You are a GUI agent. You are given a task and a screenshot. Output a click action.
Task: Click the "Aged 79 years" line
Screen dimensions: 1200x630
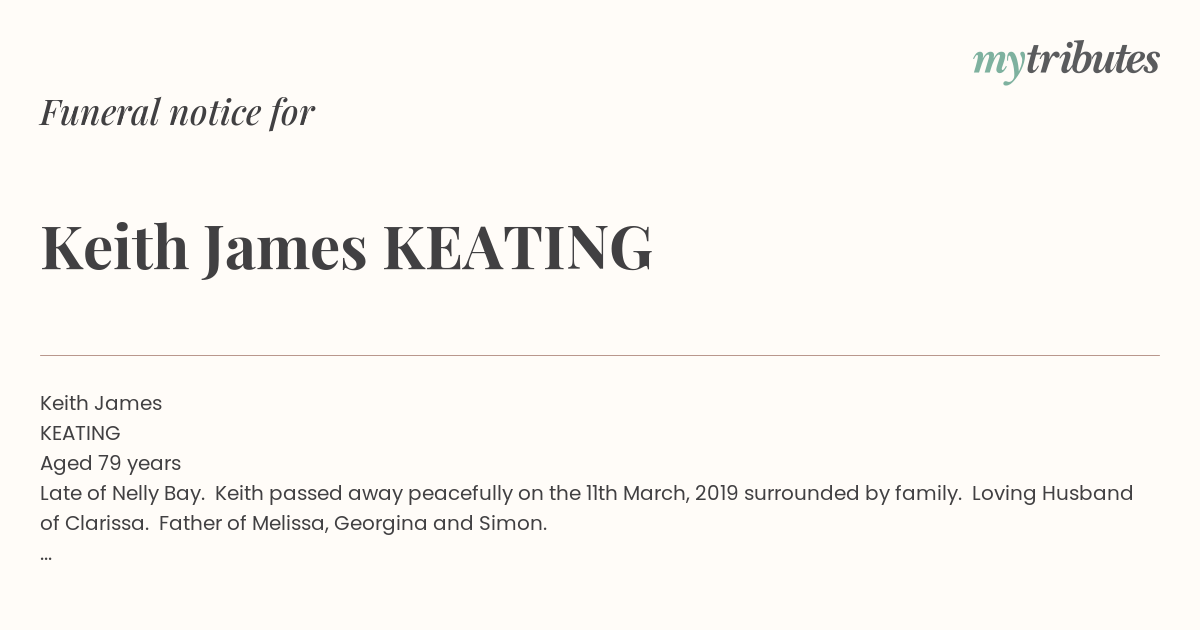(110, 463)
